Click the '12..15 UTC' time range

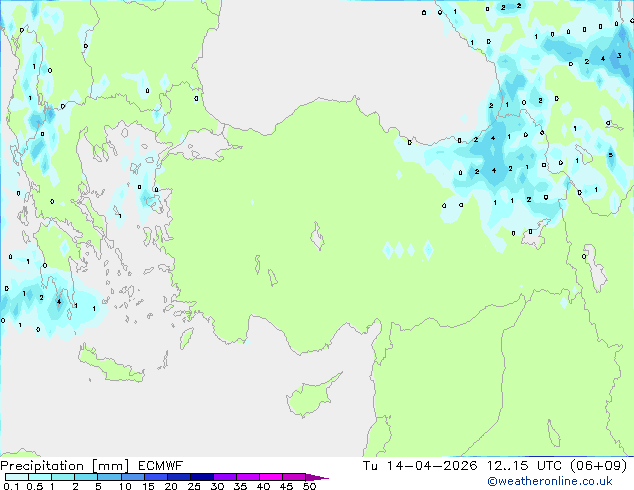pos(524,465)
